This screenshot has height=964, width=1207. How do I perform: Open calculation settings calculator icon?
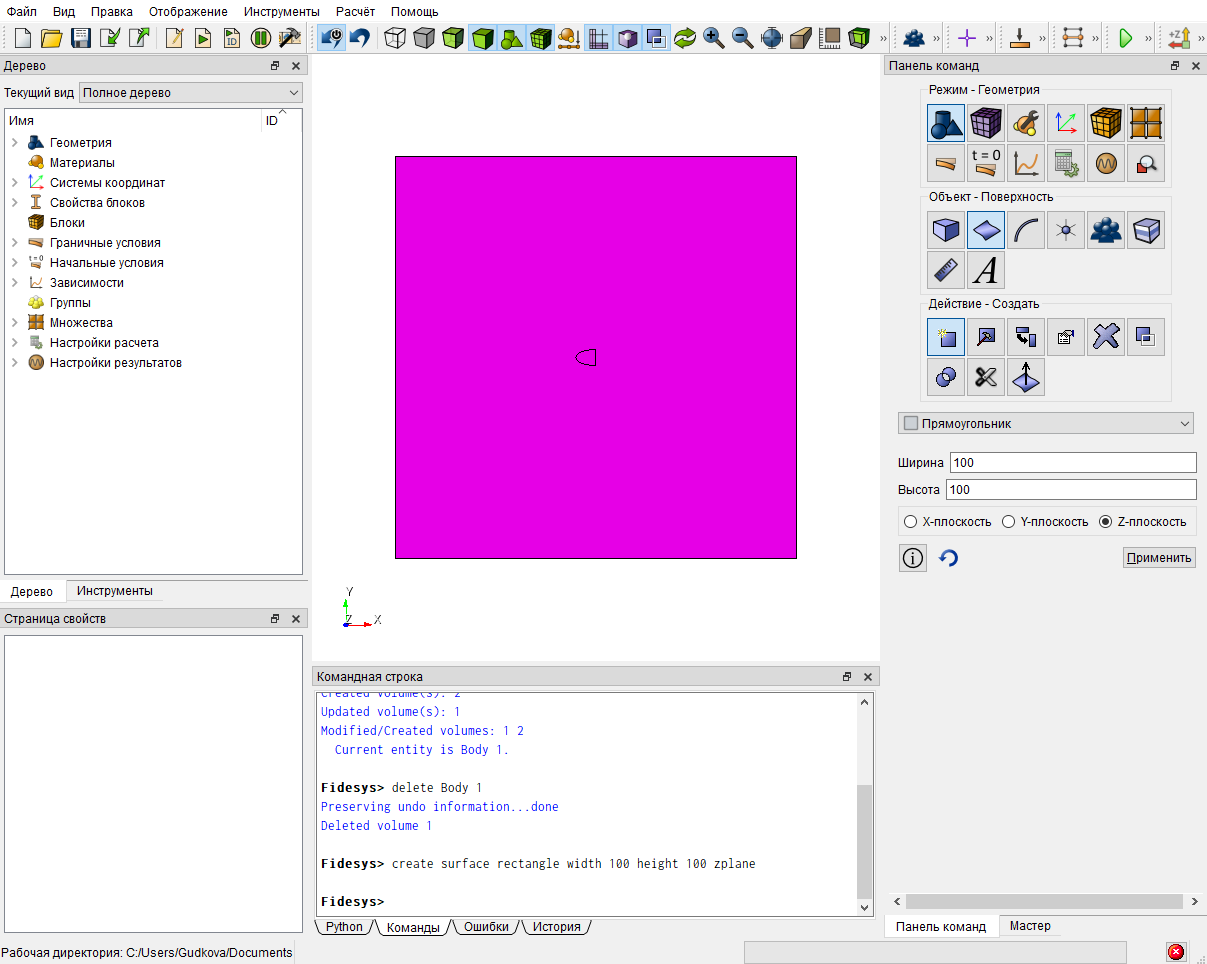(1066, 163)
